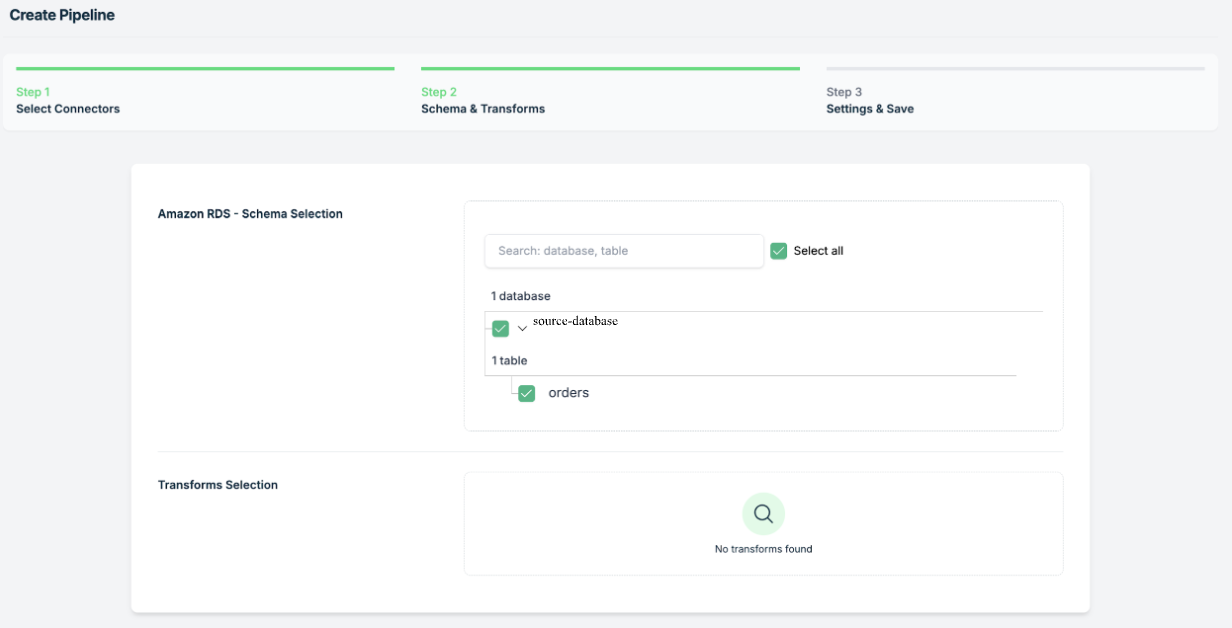Click the 'No transforms found' message

(763, 549)
